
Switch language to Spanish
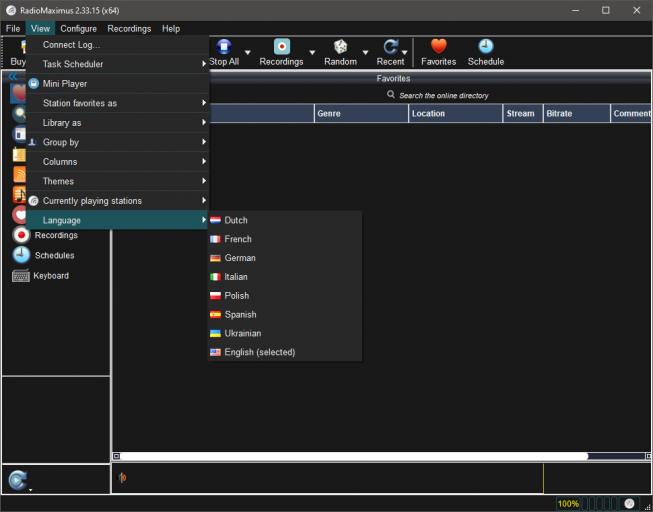click(285, 315)
